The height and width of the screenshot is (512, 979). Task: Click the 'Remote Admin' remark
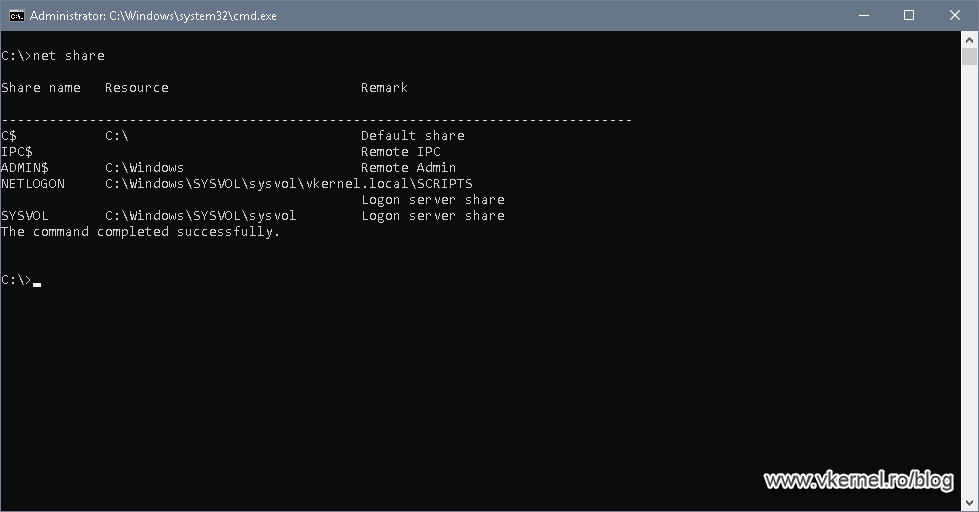(408, 167)
